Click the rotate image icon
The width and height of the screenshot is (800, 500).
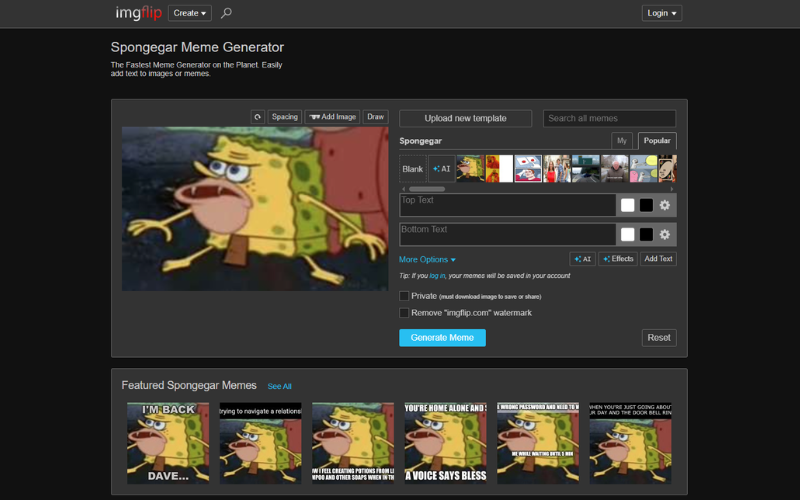258,117
